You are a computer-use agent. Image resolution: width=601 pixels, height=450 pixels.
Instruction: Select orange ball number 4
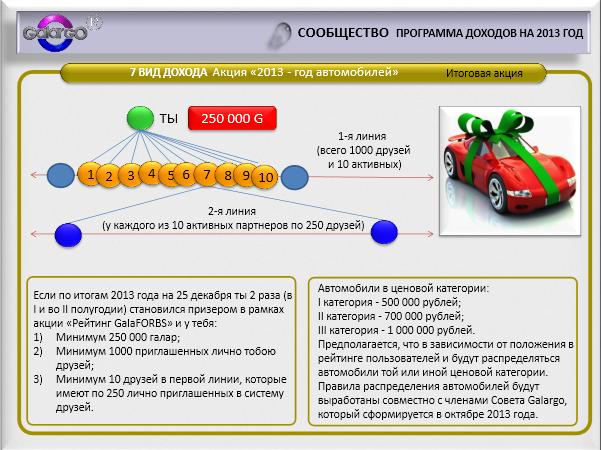[151, 173]
